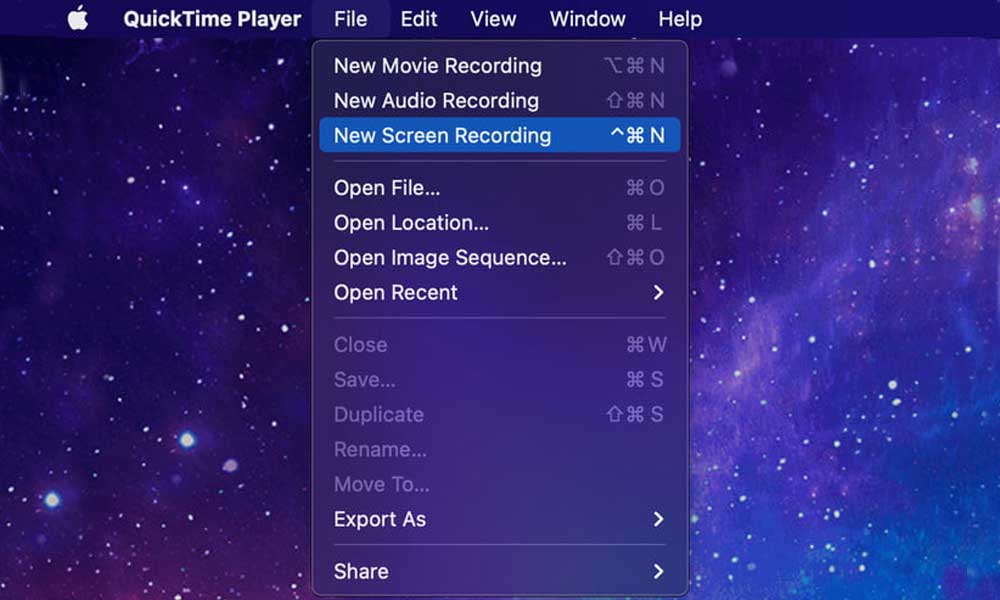
Task: Open the QuickTime Player application menu
Action: (x=211, y=17)
